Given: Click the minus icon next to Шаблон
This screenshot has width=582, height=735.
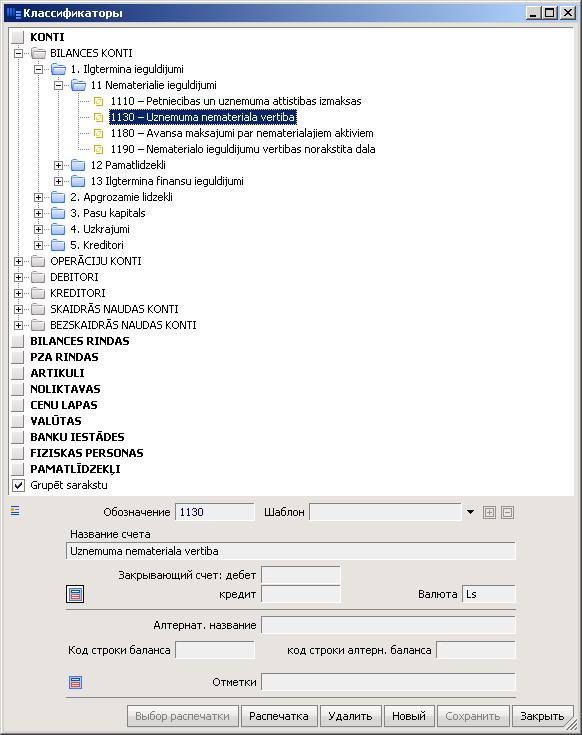Looking at the screenshot, I should pyautogui.click(x=507, y=512).
